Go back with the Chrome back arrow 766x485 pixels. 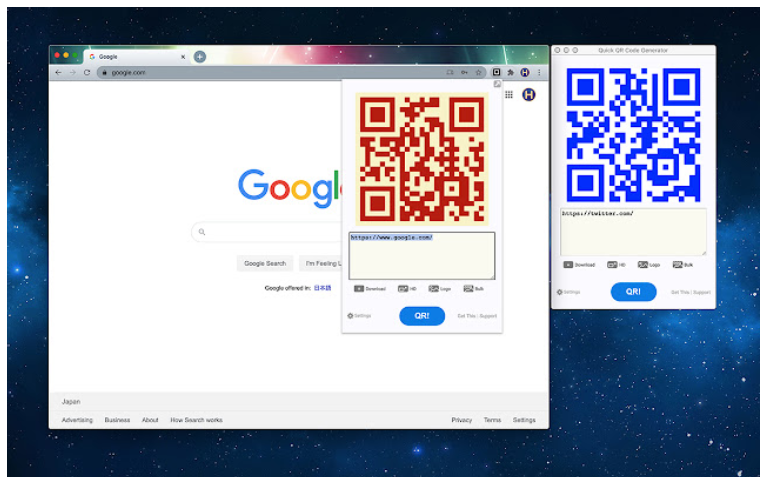(59, 72)
